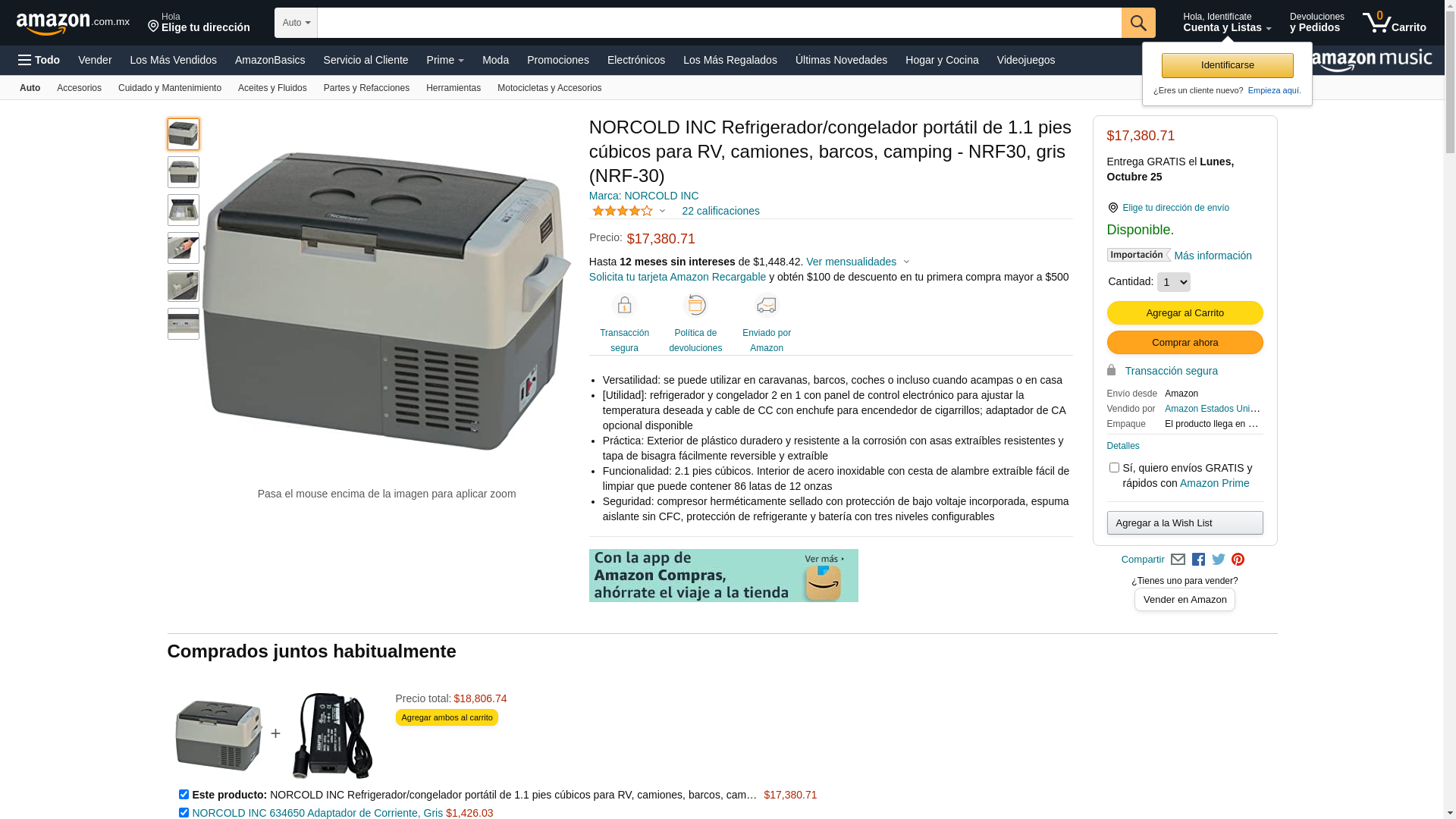The image size is (1456, 819).
Task: Check the Amazon Prime free shipping box
Action: [x=1113, y=468]
